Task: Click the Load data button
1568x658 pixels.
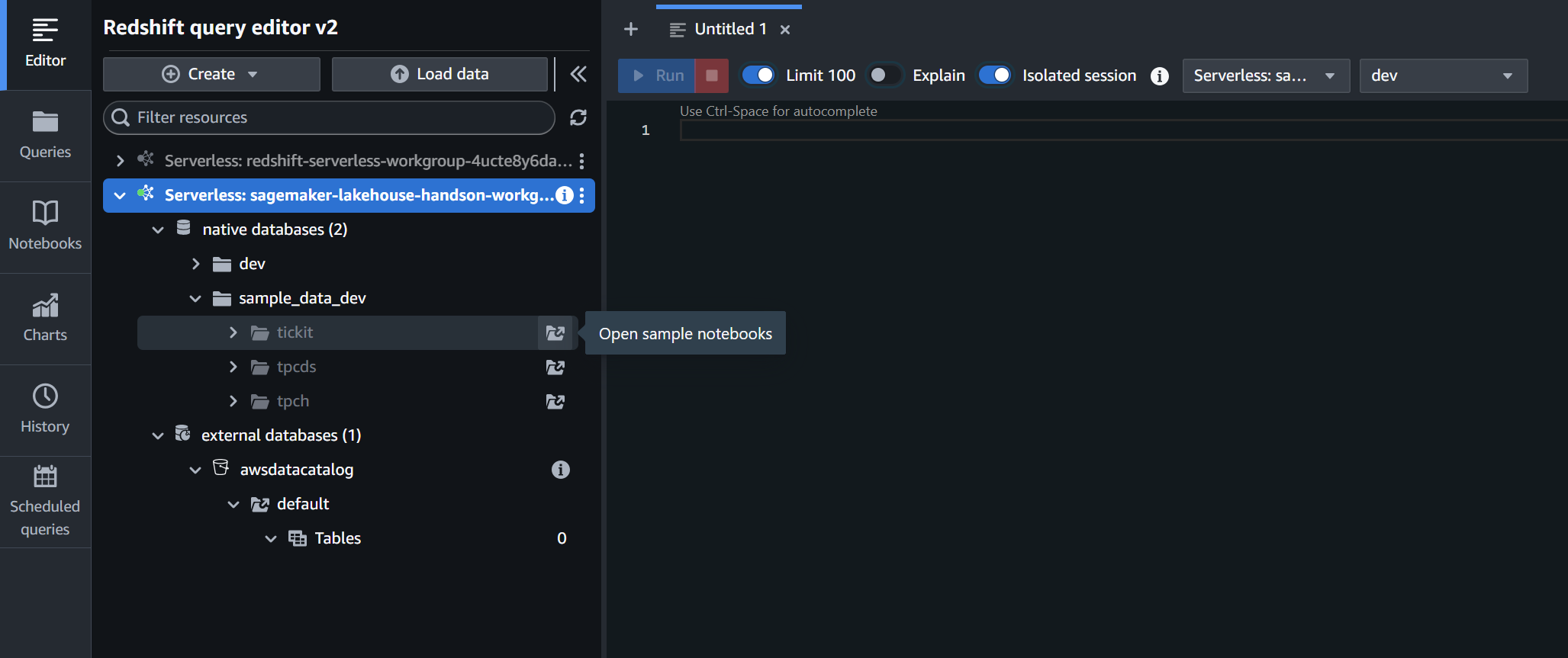Action: (439, 74)
